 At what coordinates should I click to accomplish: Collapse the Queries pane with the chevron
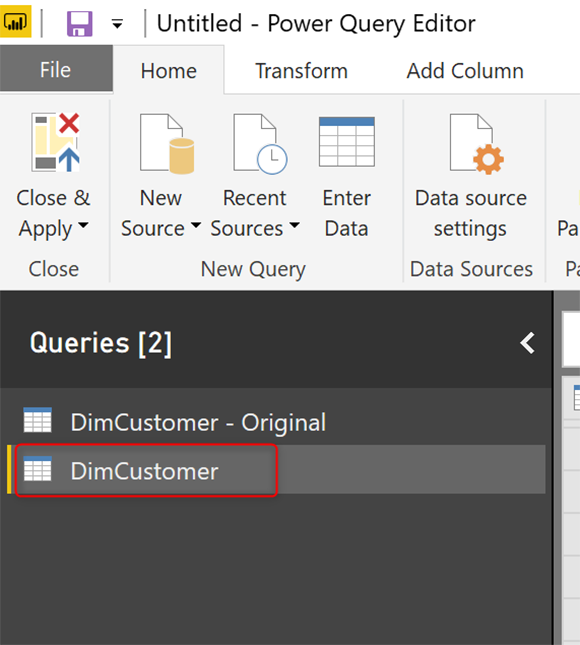point(527,343)
